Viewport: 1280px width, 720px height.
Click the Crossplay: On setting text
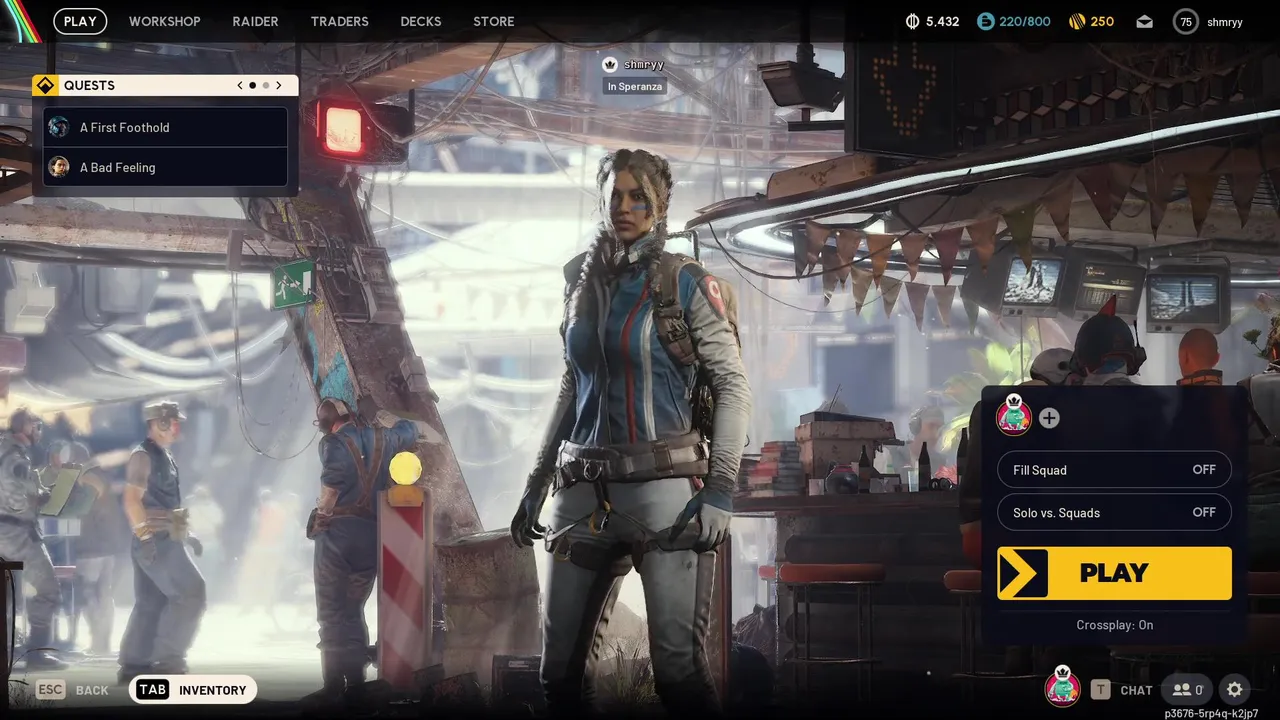(x=1114, y=625)
